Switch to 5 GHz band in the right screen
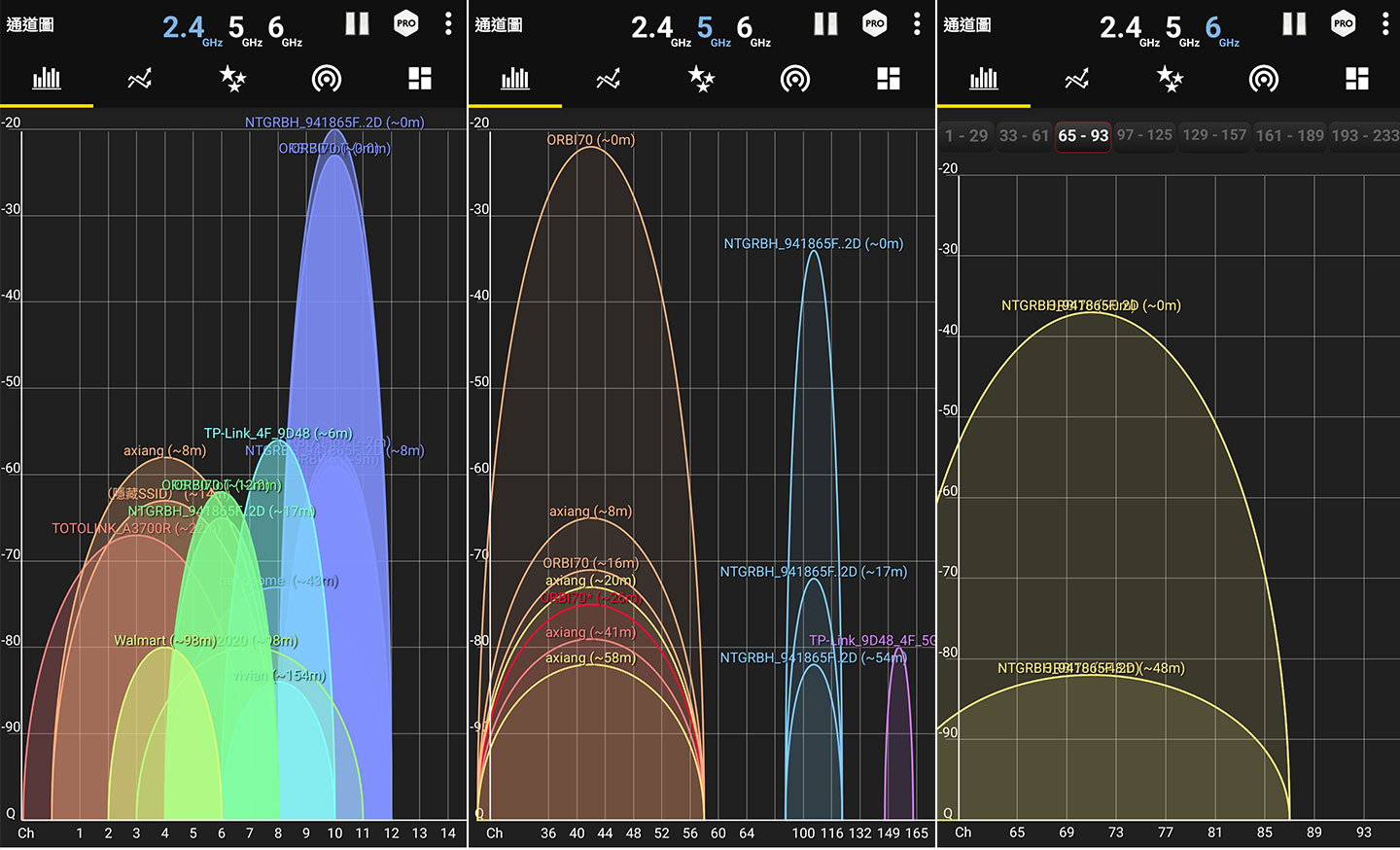Screen dimensions: 1400x850 coord(1181,29)
